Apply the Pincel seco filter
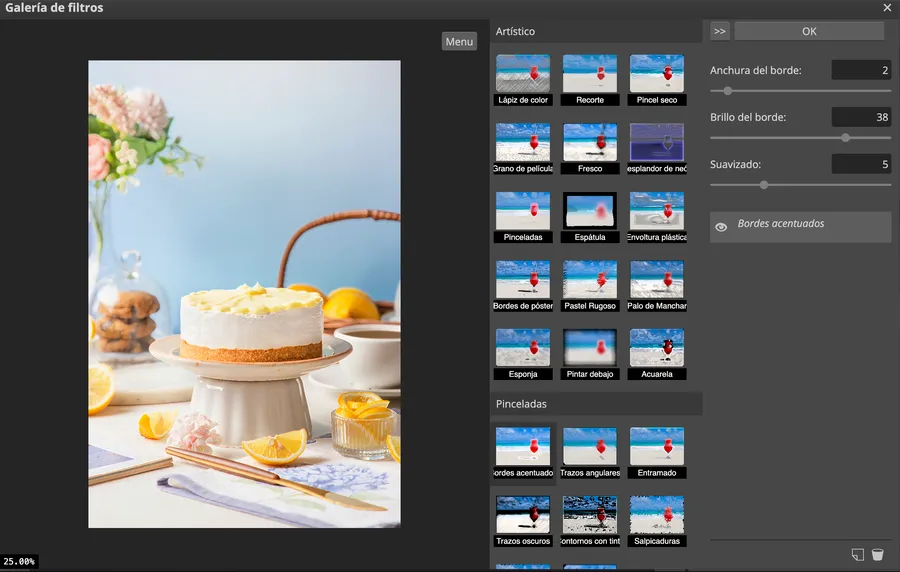 [657, 79]
